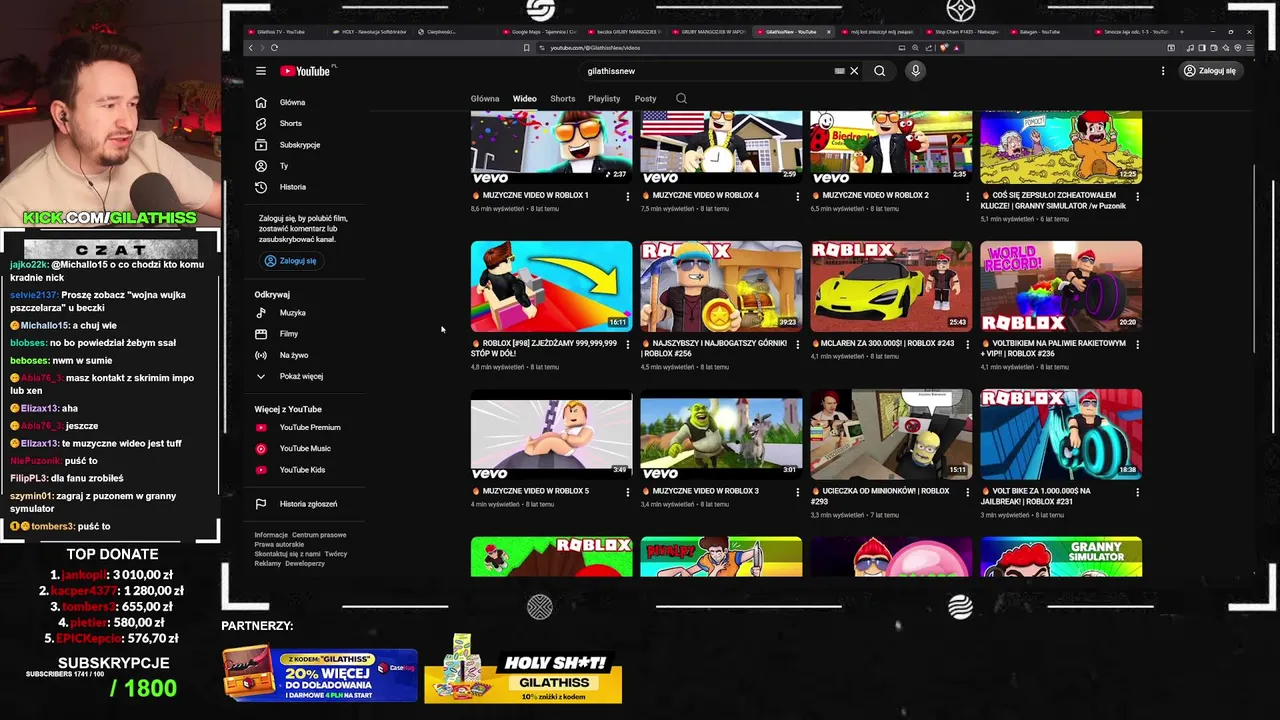This screenshot has width=1280, height=720.
Task: Open the UCIECZKA OD MINIONKÓW thumbnail
Action: pos(891,434)
